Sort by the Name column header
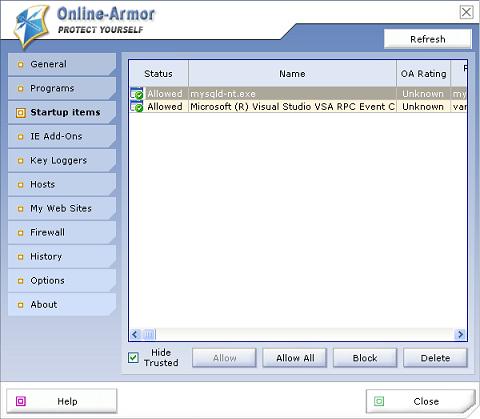Viewport: 480px width, 419px height. (292, 73)
